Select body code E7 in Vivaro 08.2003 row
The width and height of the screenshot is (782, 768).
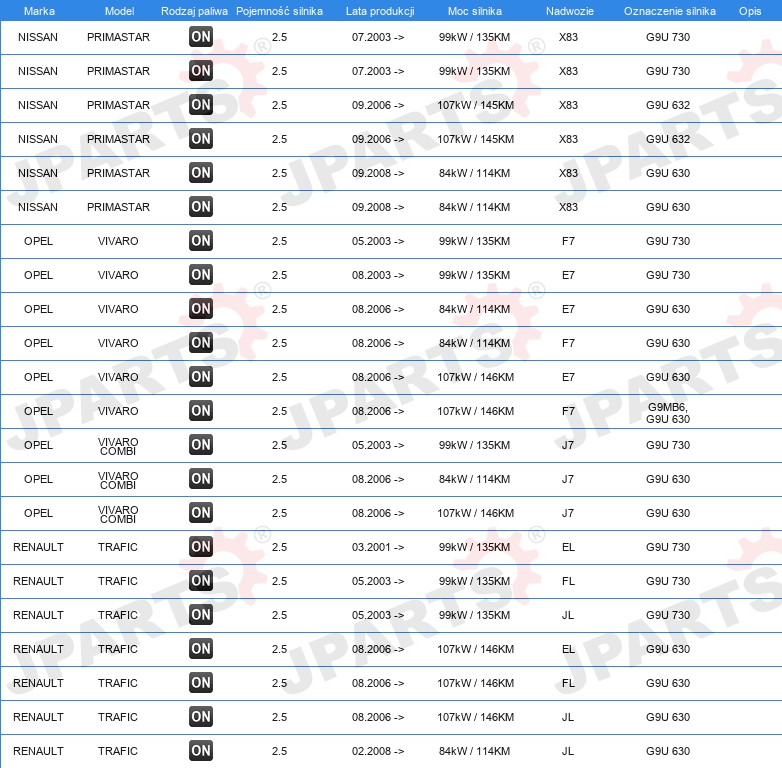tap(568, 275)
